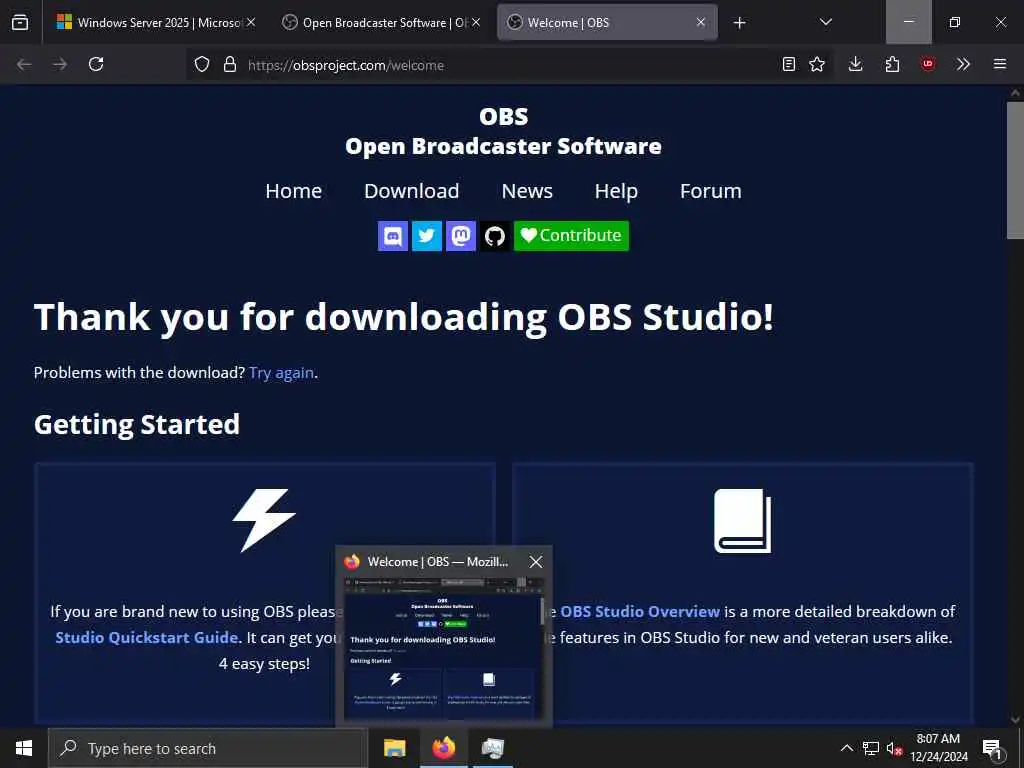
Task: Click the Try again download link
Action: (x=281, y=373)
